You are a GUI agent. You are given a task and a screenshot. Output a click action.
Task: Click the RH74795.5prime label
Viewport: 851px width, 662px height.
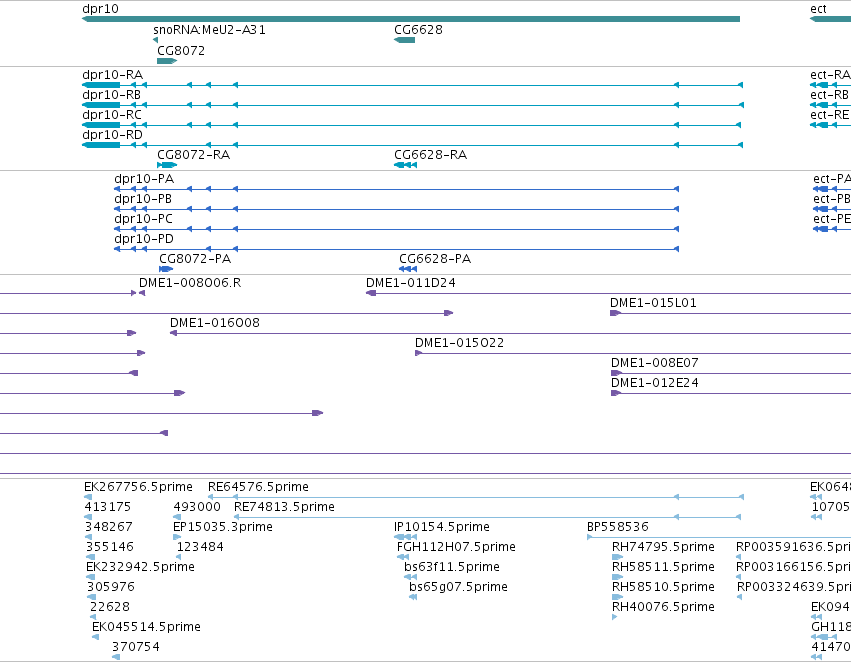[664, 547]
